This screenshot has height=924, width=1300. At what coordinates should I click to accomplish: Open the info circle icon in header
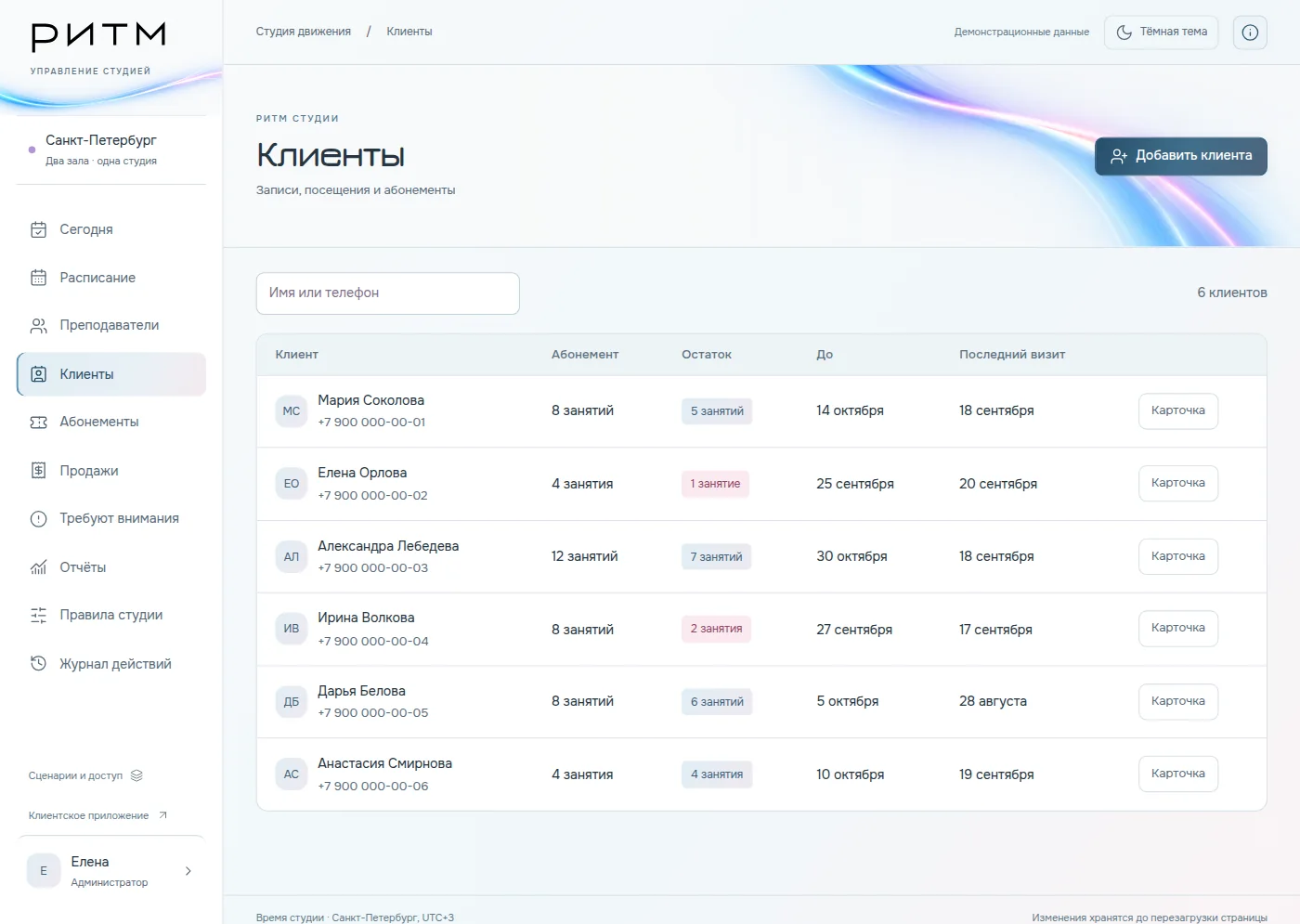pos(1250,33)
